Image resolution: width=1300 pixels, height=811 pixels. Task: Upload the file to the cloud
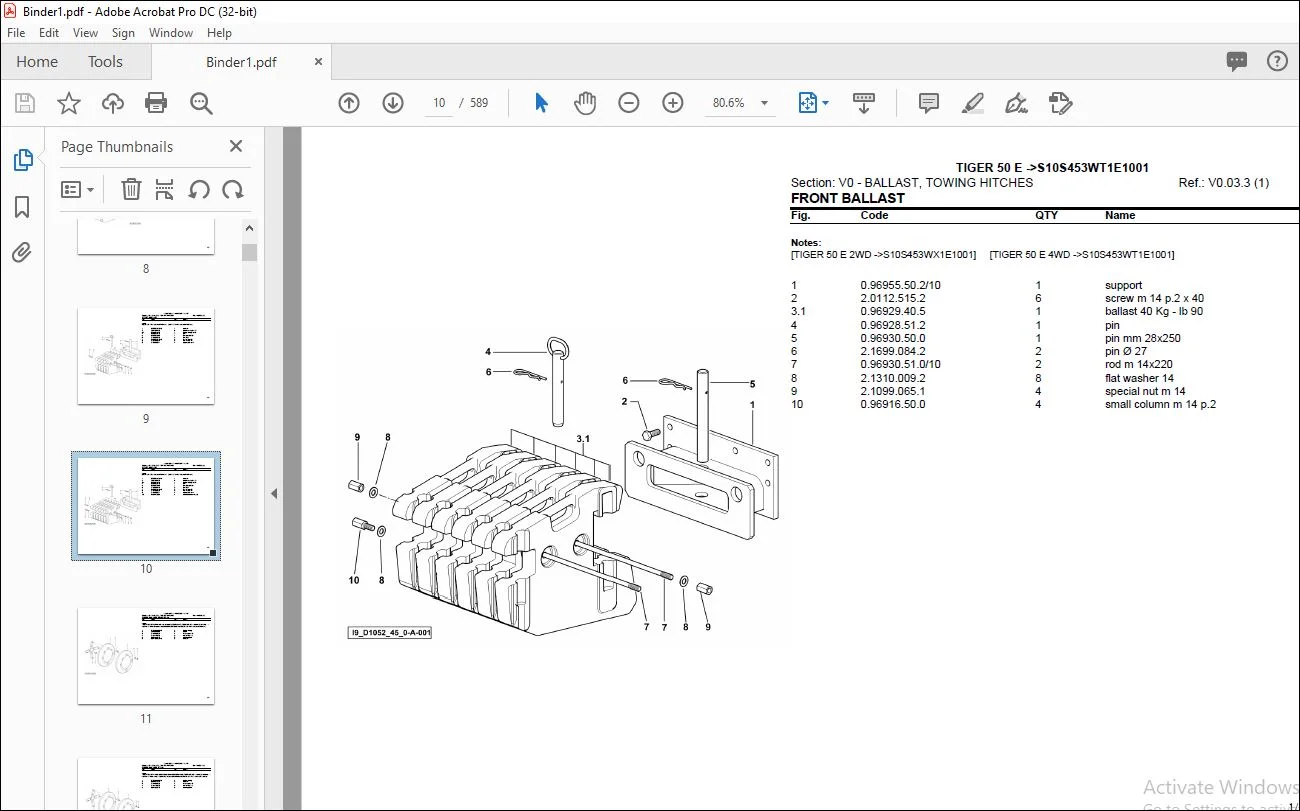[113, 103]
